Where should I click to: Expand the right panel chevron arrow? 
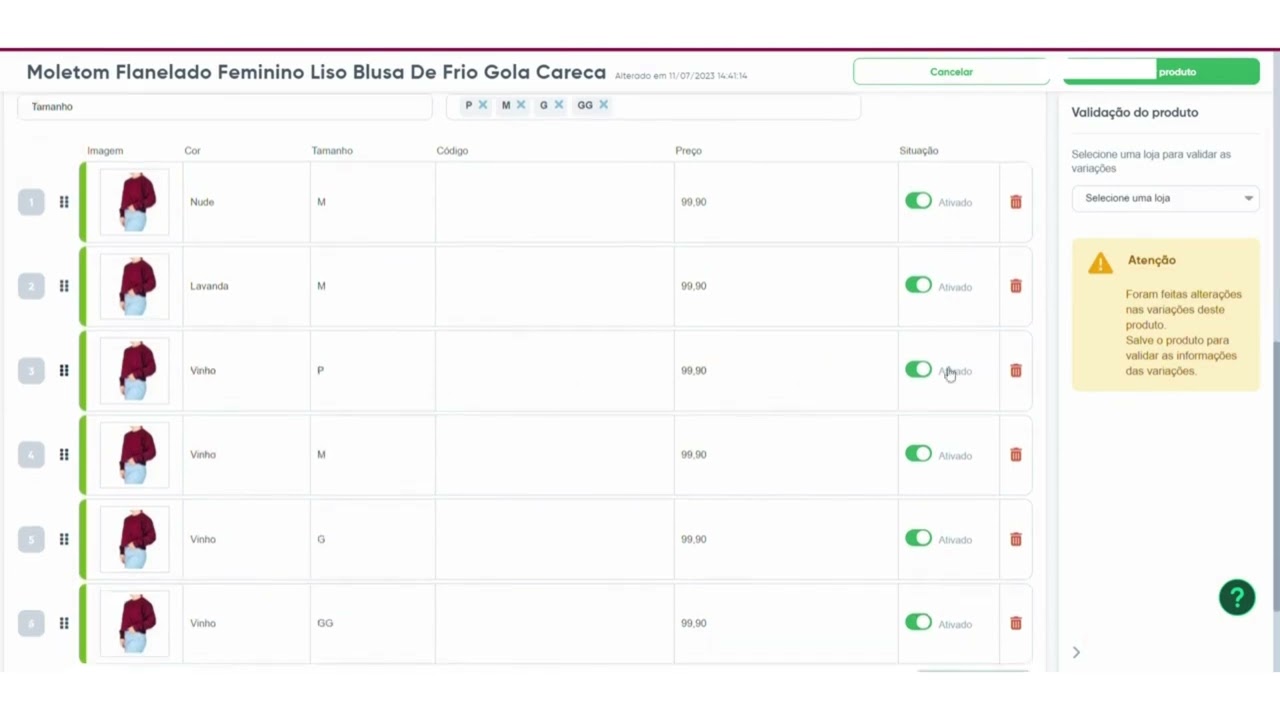point(1076,652)
